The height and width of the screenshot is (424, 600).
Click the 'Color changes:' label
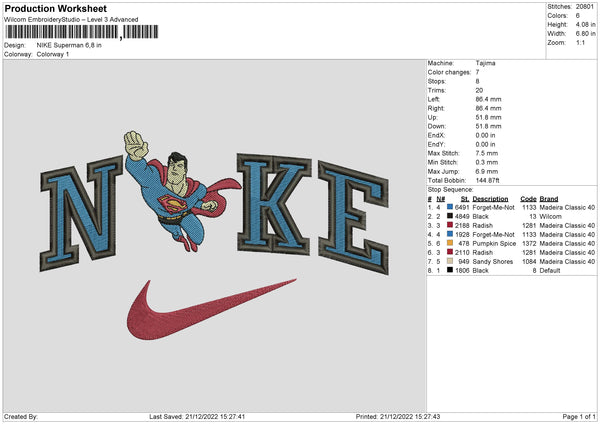[x=449, y=72]
